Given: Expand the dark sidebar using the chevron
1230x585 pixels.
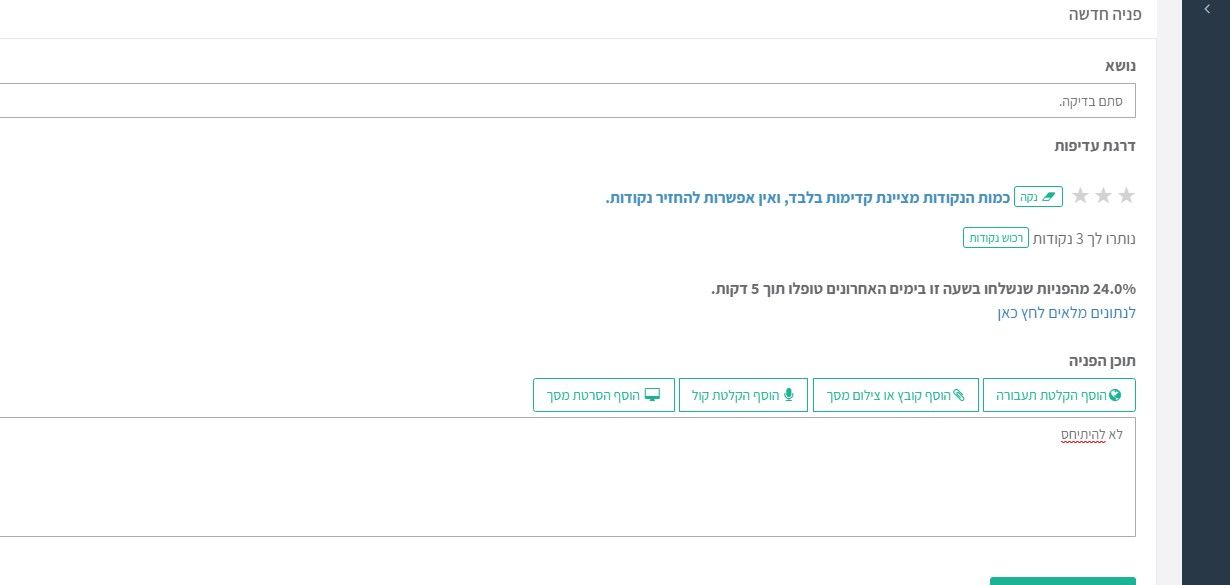Looking at the screenshot, I should pyautogui.click(x=1207, y=8).
